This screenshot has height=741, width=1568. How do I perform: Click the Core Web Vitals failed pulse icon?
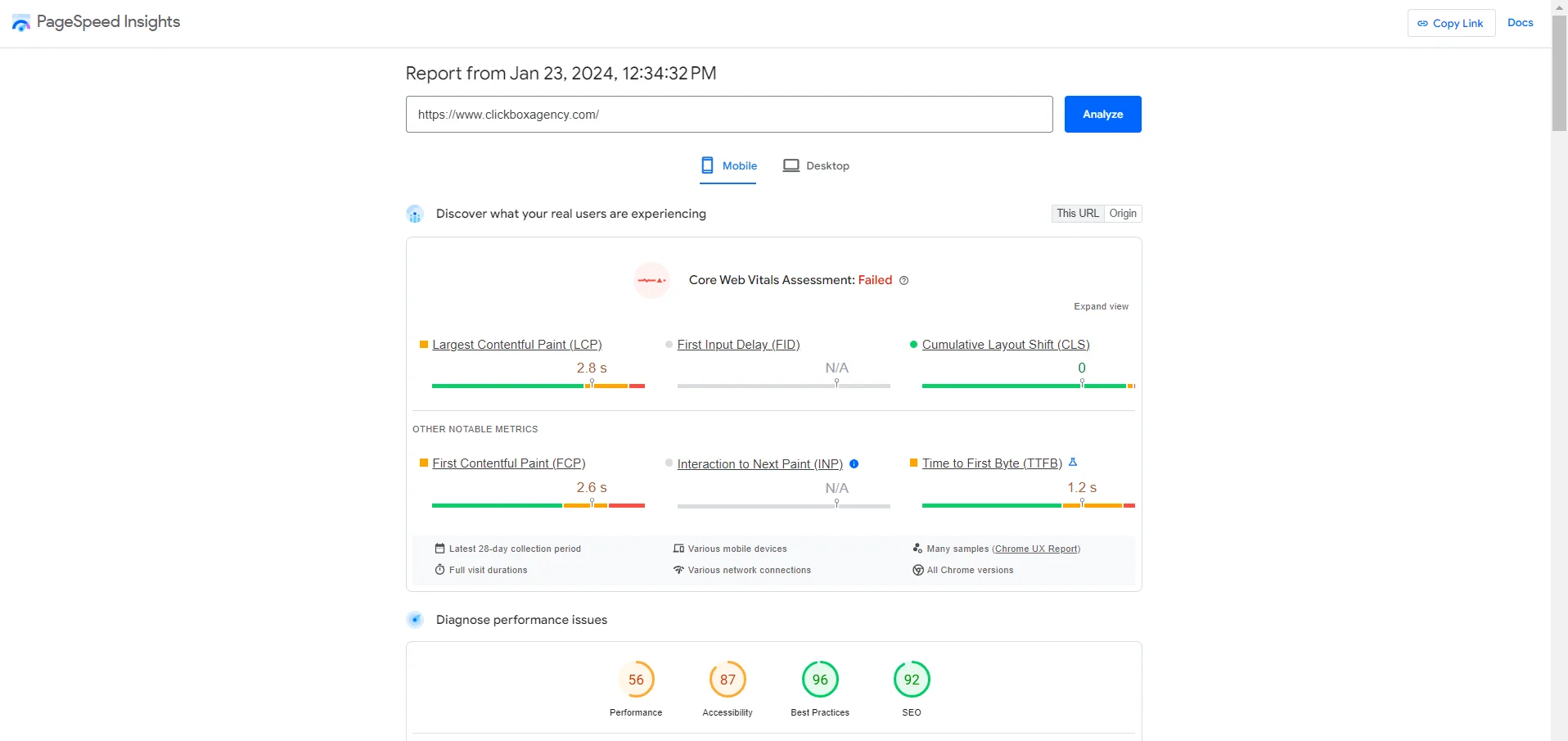coord(652,280)
